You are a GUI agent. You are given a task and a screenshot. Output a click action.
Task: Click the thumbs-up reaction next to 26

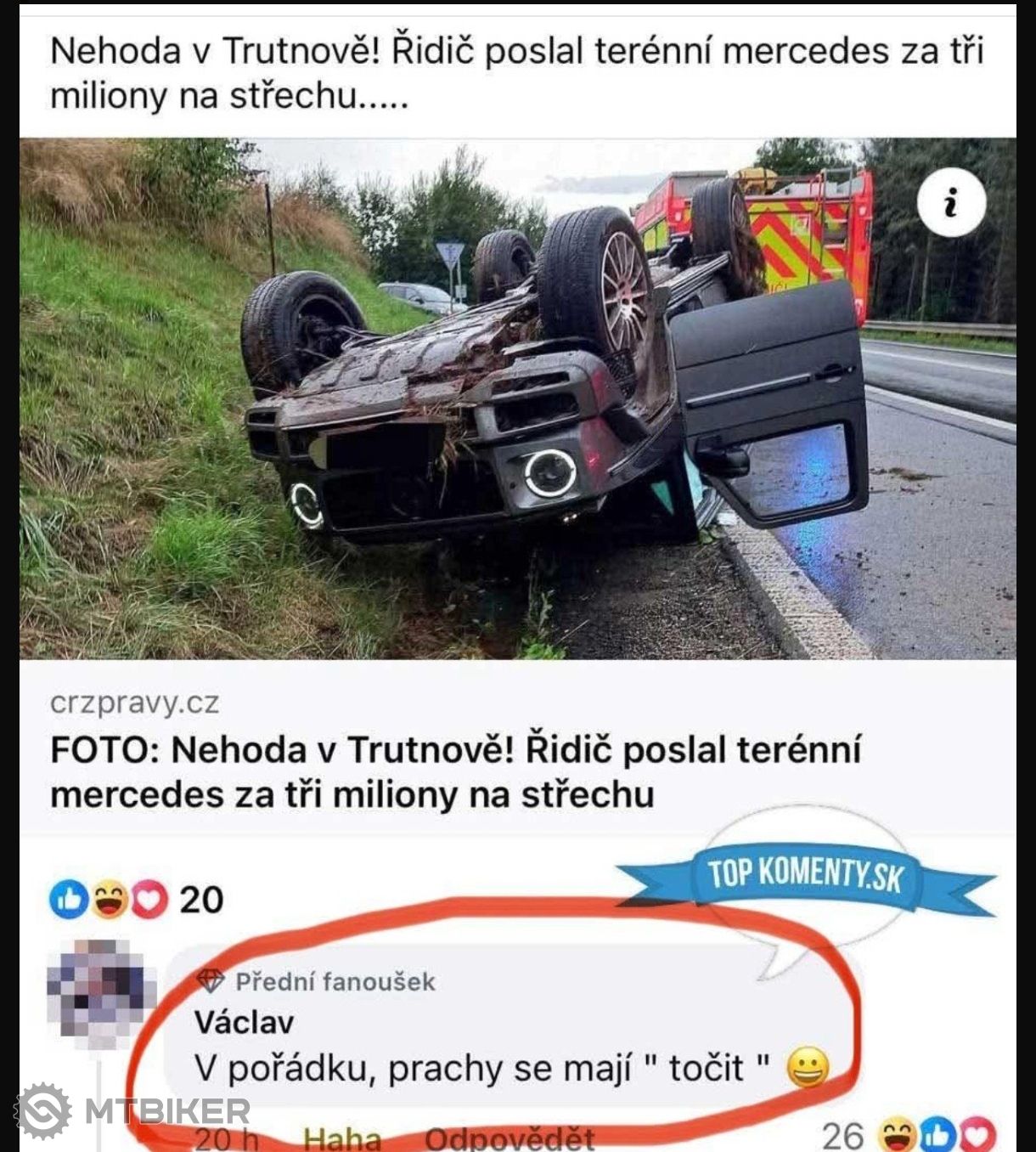(x=938, y=1135)
